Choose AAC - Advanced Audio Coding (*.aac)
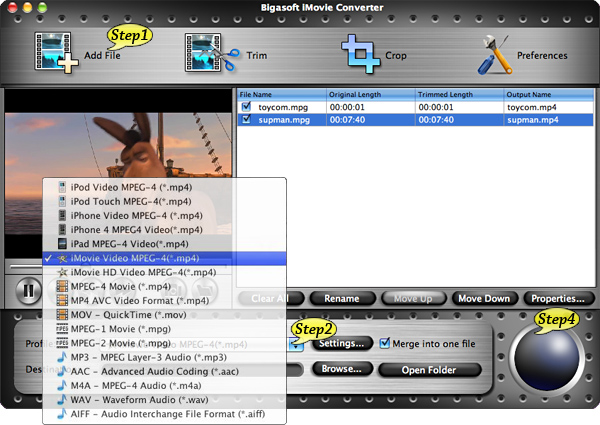This screenshot has height=425, width=600. click(x=164, y=371)
